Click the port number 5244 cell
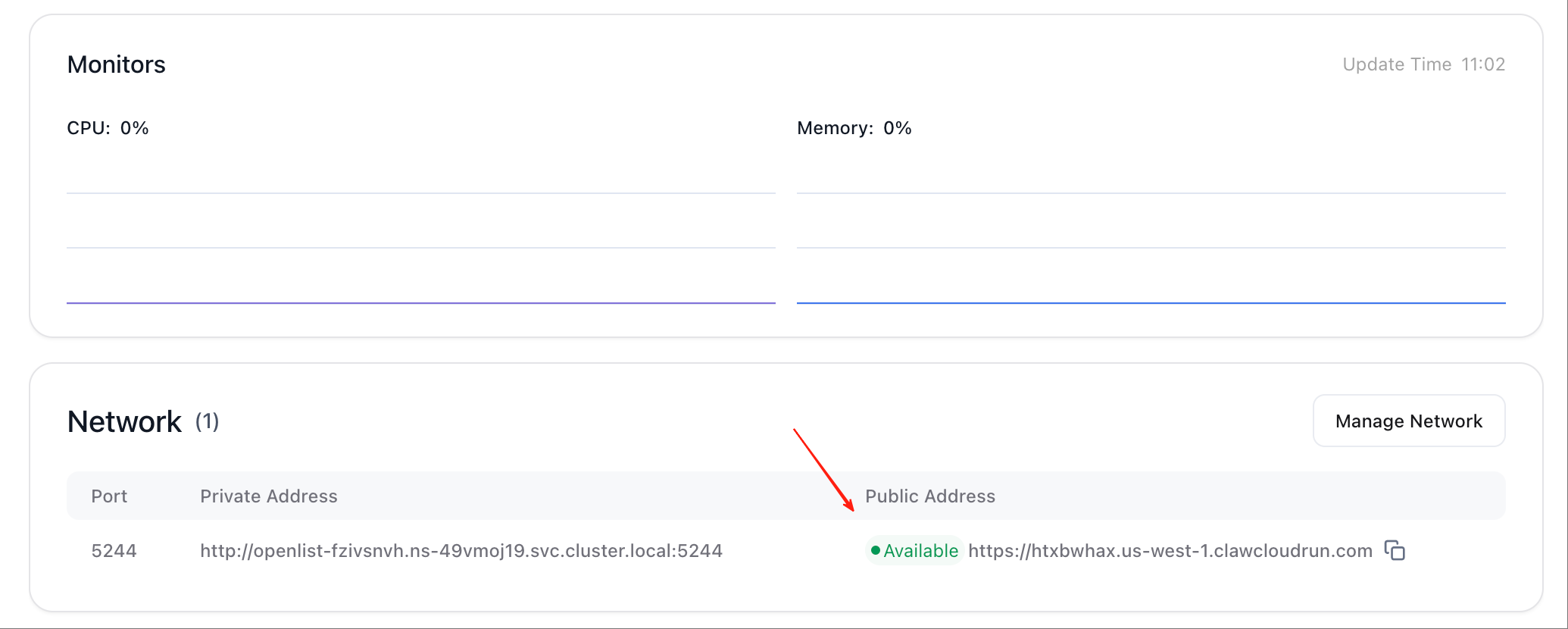The height and width of the screenshot is (629, 1568). point(114,551)
